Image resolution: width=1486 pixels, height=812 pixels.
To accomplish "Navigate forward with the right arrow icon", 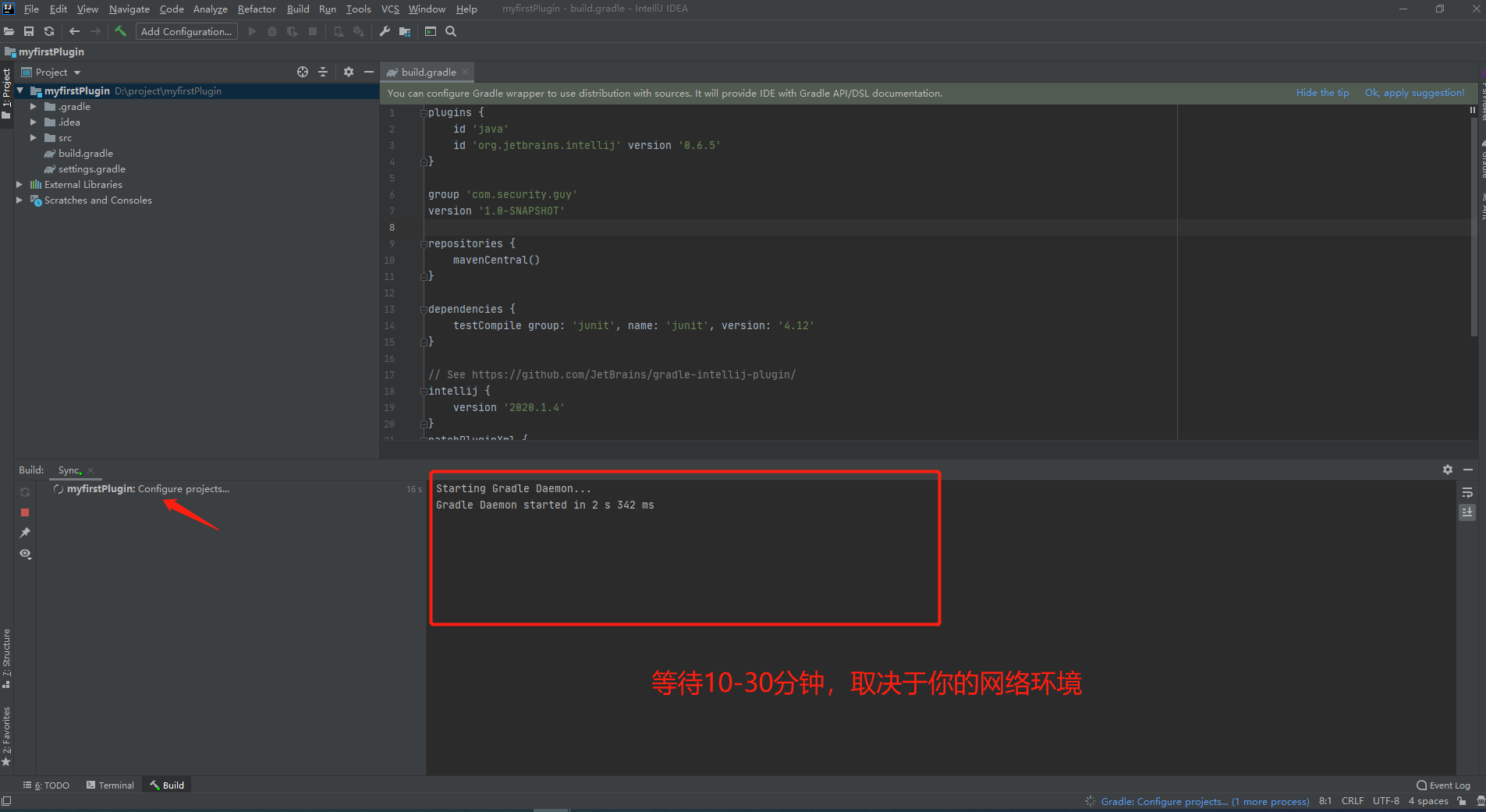I will tap(95, 31).
